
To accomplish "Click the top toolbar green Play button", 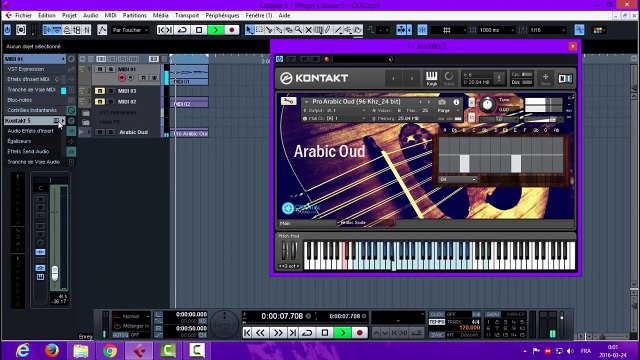I will coord(216,30).
